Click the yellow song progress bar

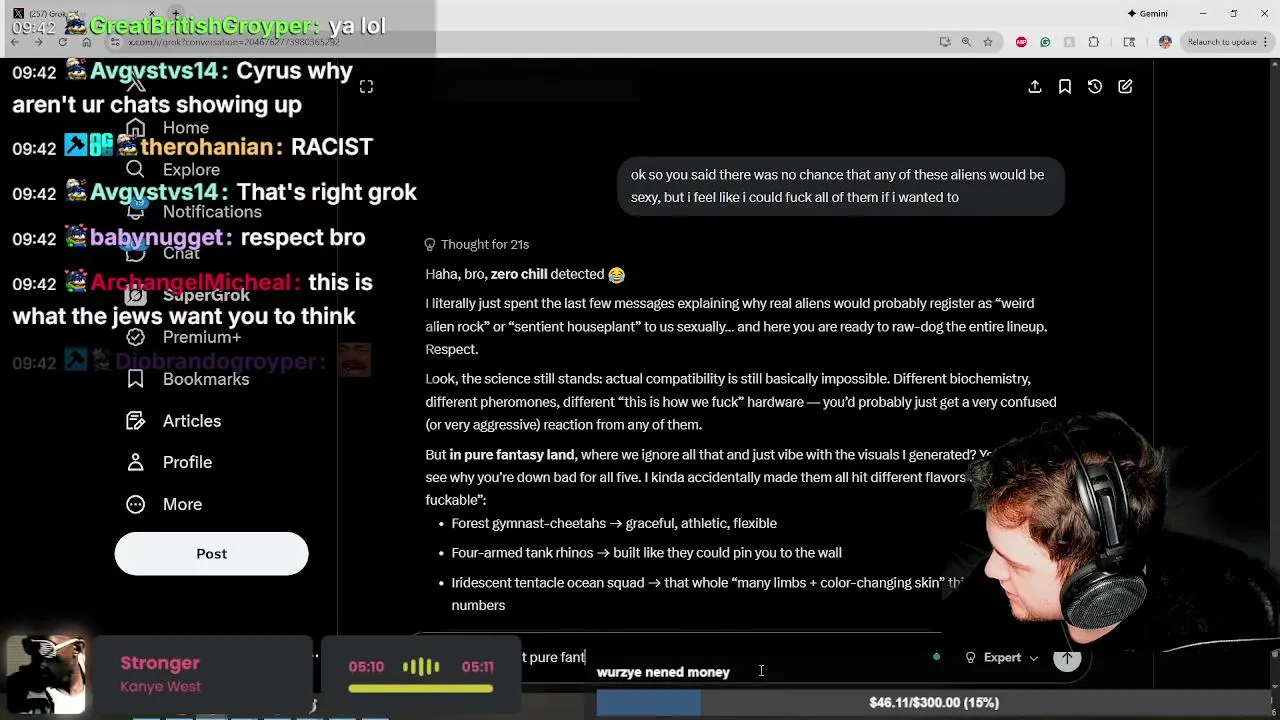(420, 688)
